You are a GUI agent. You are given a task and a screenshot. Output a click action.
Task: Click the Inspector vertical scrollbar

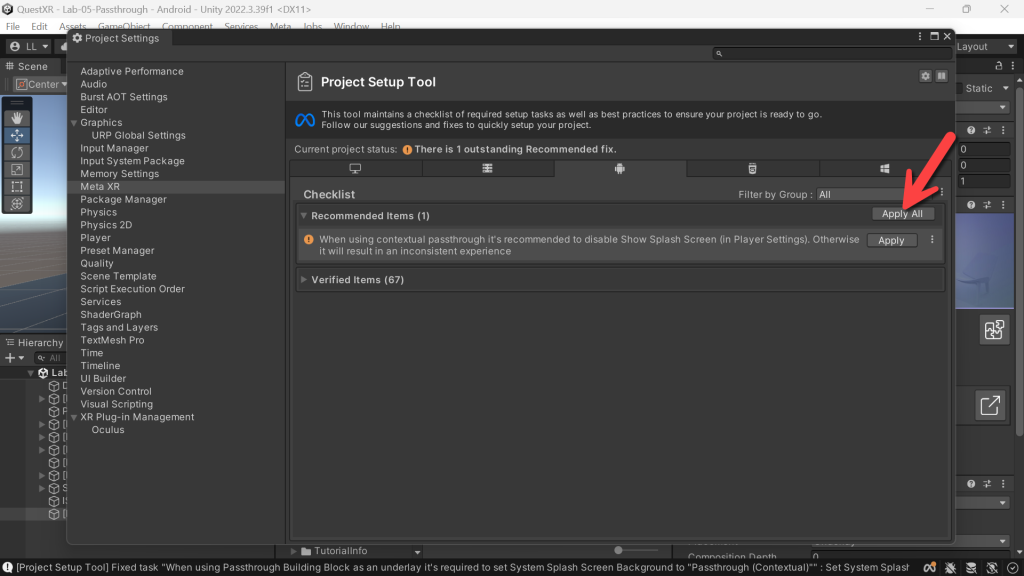[x=1020, y=261]
